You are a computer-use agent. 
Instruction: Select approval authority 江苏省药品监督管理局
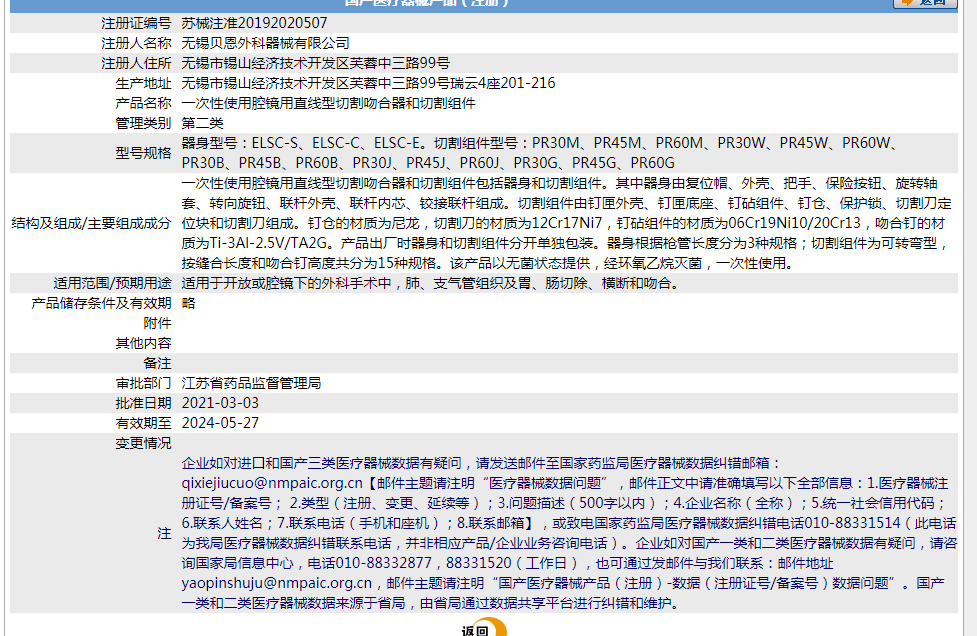pos(251,382)
